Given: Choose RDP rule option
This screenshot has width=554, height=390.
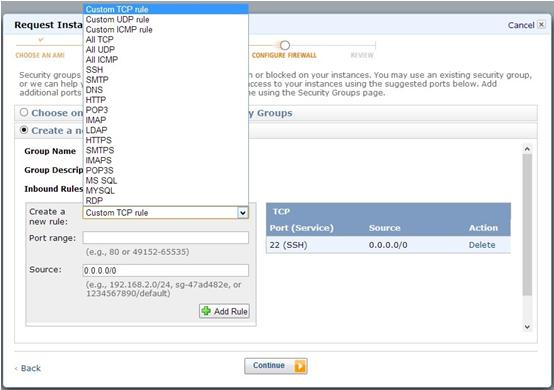Looking at the screenshot, I should coord(166,200).
